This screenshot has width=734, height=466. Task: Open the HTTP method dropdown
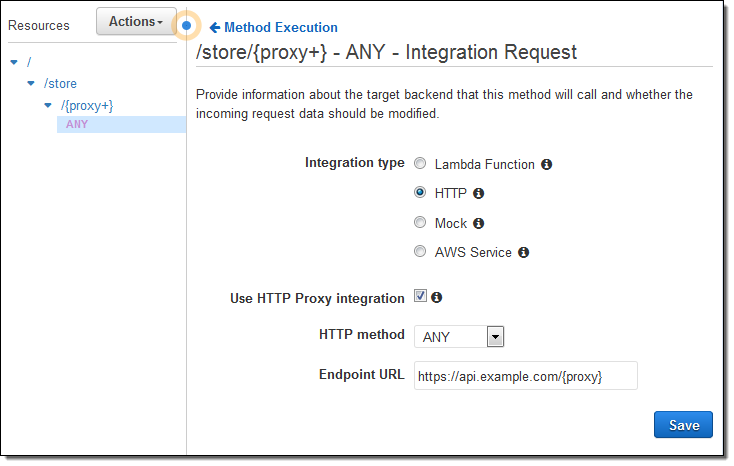(x=494, y=337)
